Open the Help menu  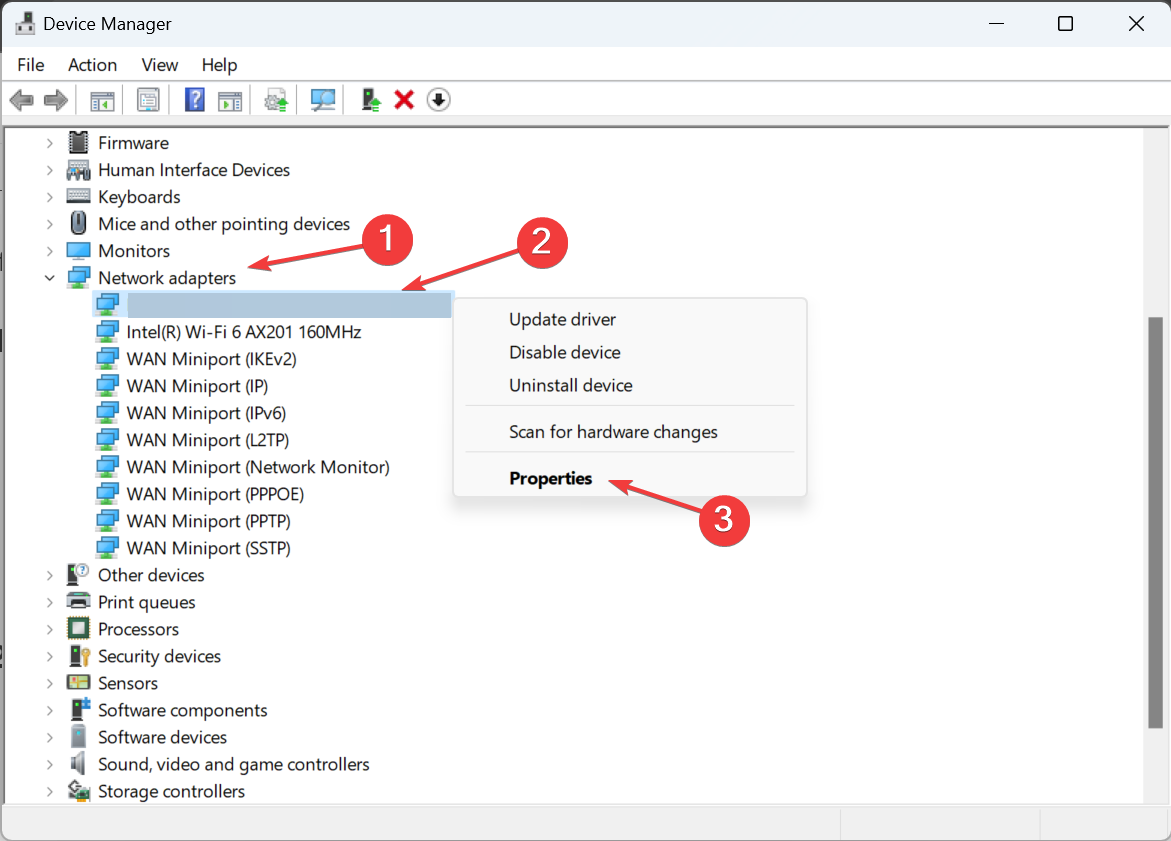point(220,65)
